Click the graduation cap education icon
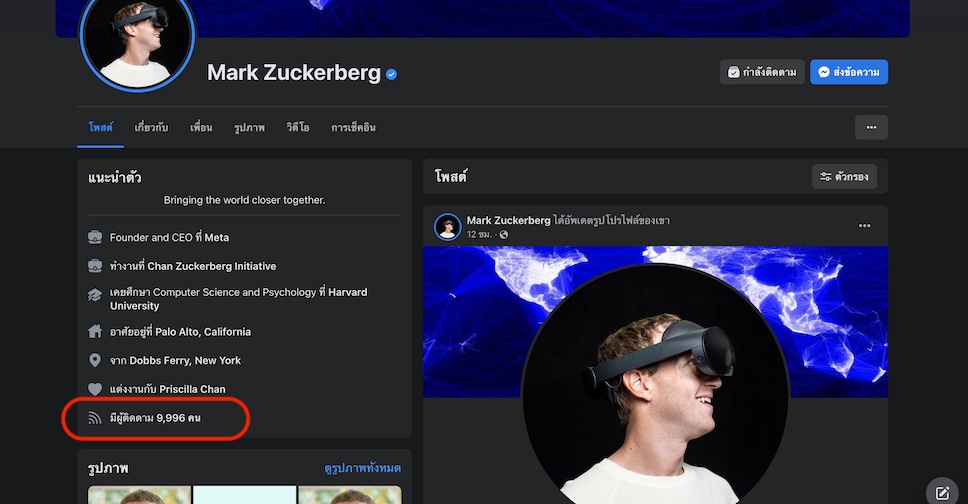This screenshot has width=968, height=504. (x=95, y=294)
